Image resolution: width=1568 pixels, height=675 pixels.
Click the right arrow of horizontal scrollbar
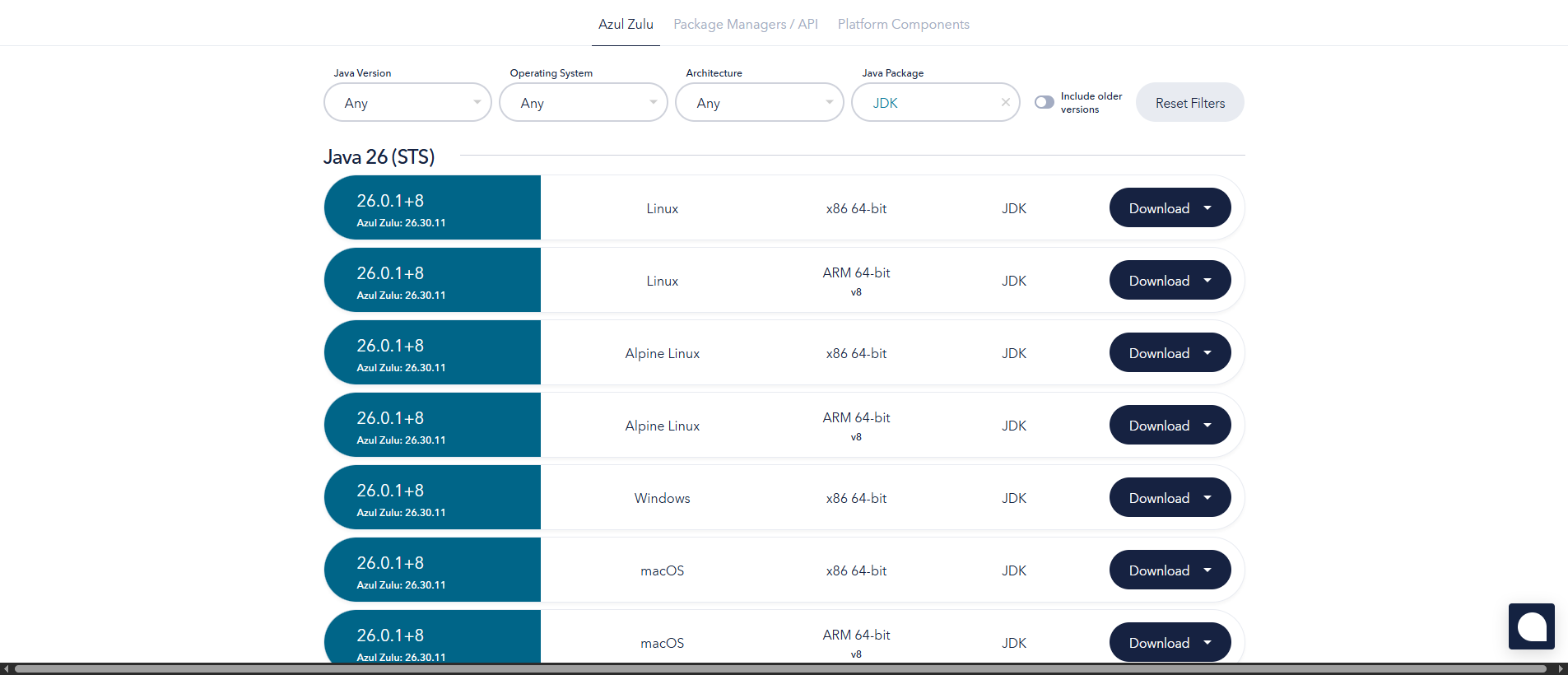(x=1561, y=668)
